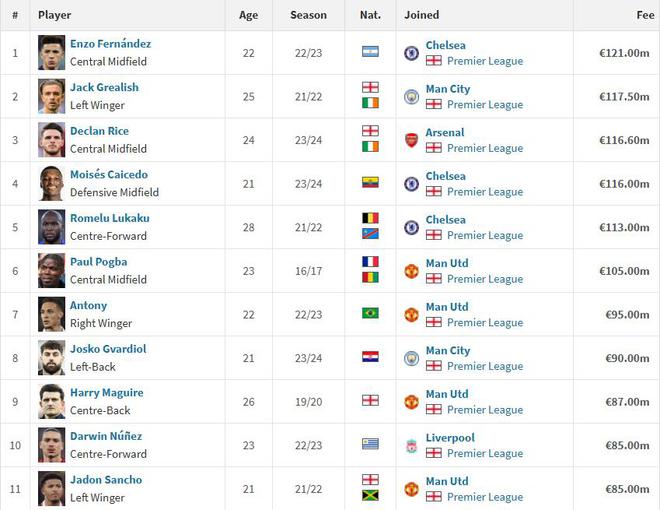Open Premier League link in Harry Maguire row
Image resolution: width=660 pixels, height=510 pixels.
coord(485,410)
